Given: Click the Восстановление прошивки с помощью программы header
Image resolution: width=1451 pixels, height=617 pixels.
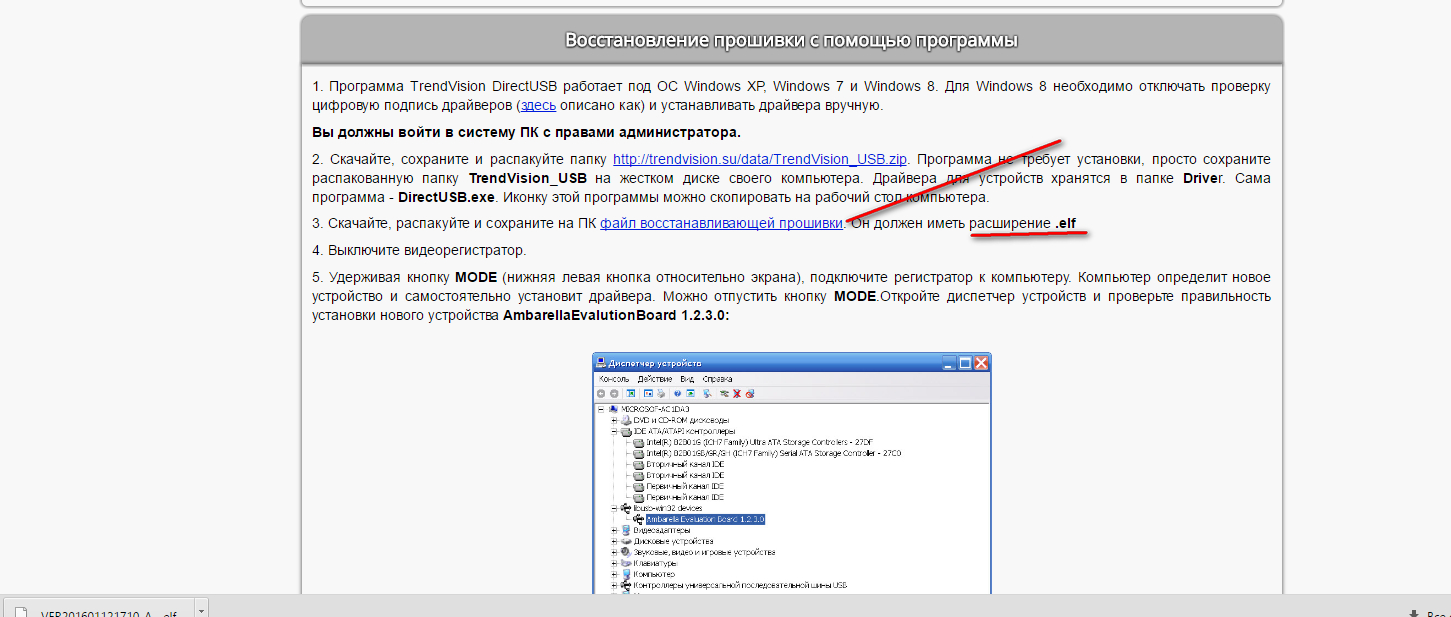Looking at the screenshot, I should 791,41.
